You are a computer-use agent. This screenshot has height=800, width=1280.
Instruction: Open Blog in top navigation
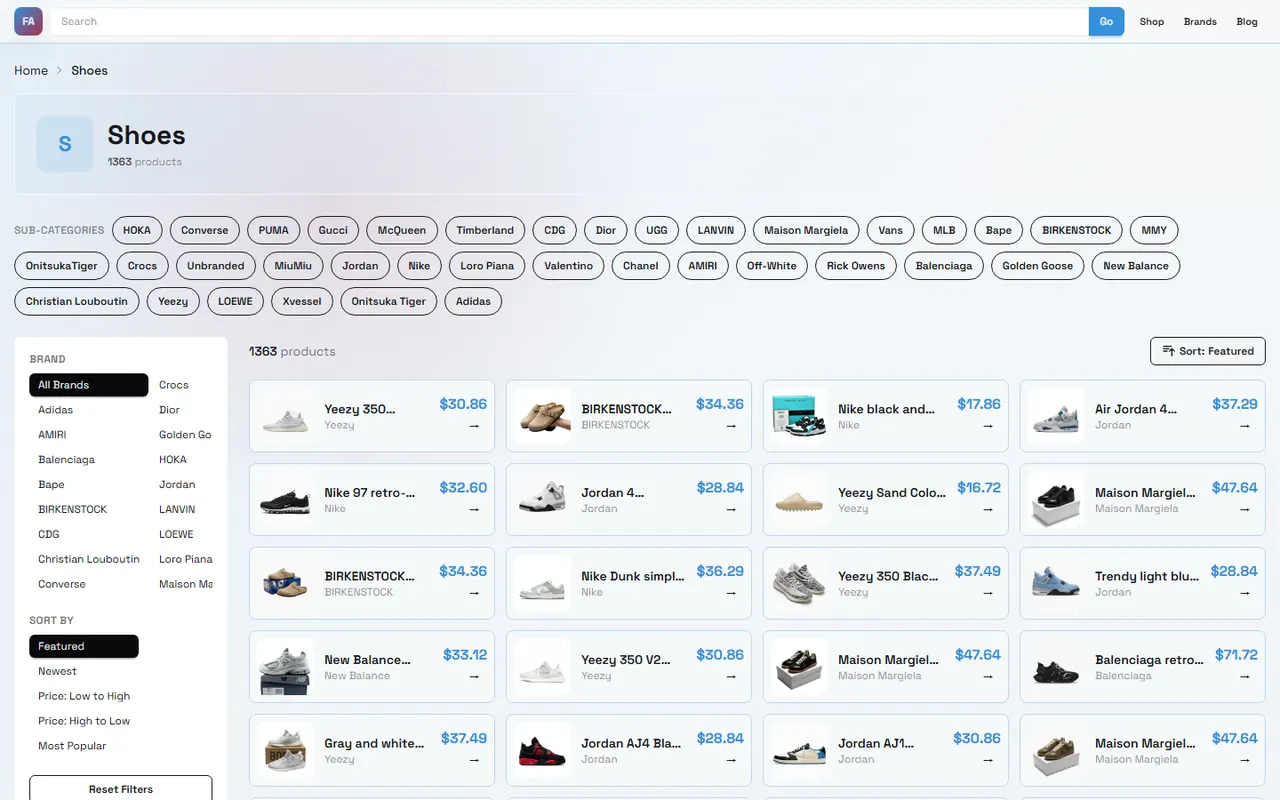1247,22
